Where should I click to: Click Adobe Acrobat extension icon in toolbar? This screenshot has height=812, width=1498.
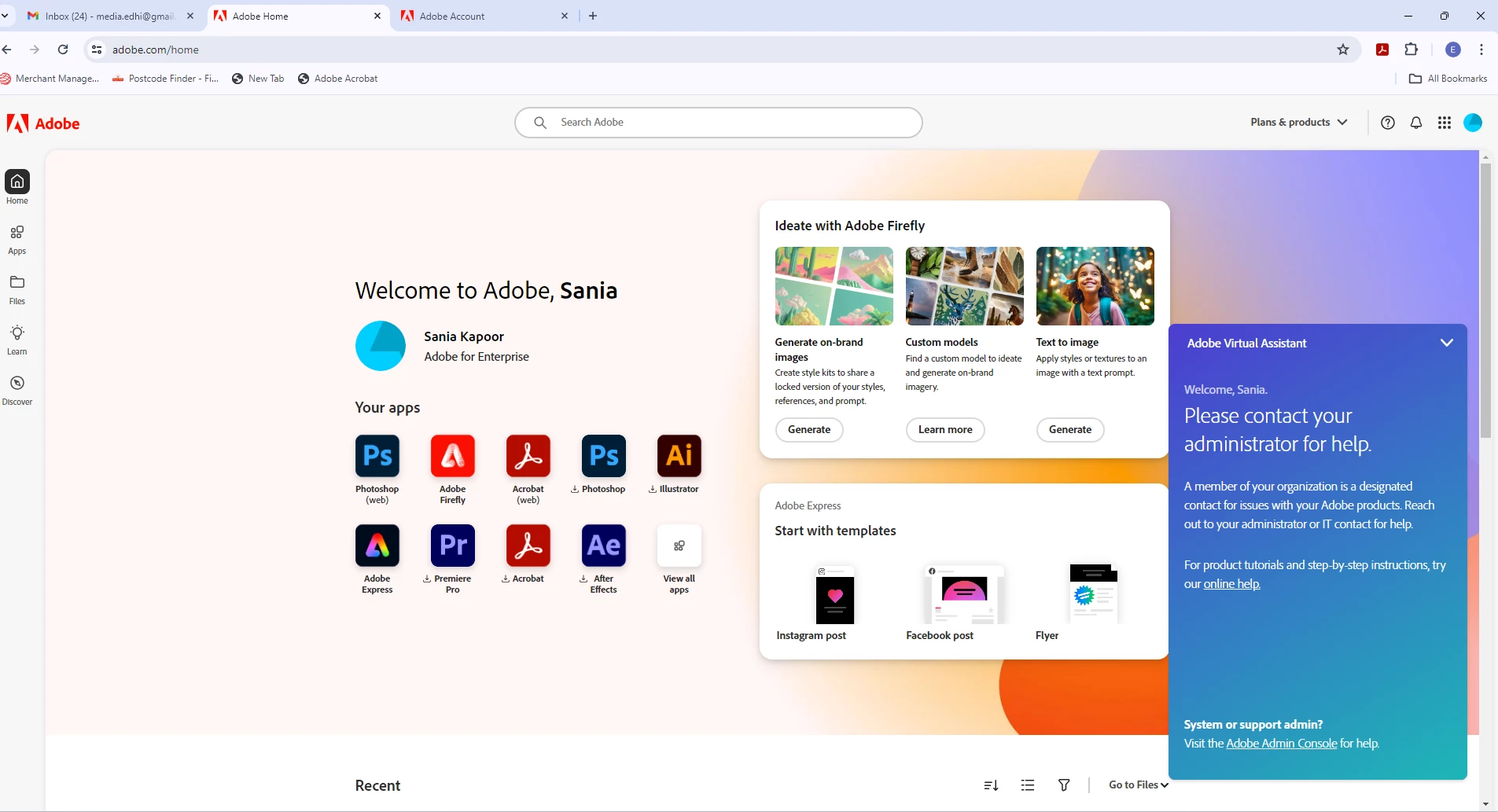pyautogui.click(x=1382, y=50)
